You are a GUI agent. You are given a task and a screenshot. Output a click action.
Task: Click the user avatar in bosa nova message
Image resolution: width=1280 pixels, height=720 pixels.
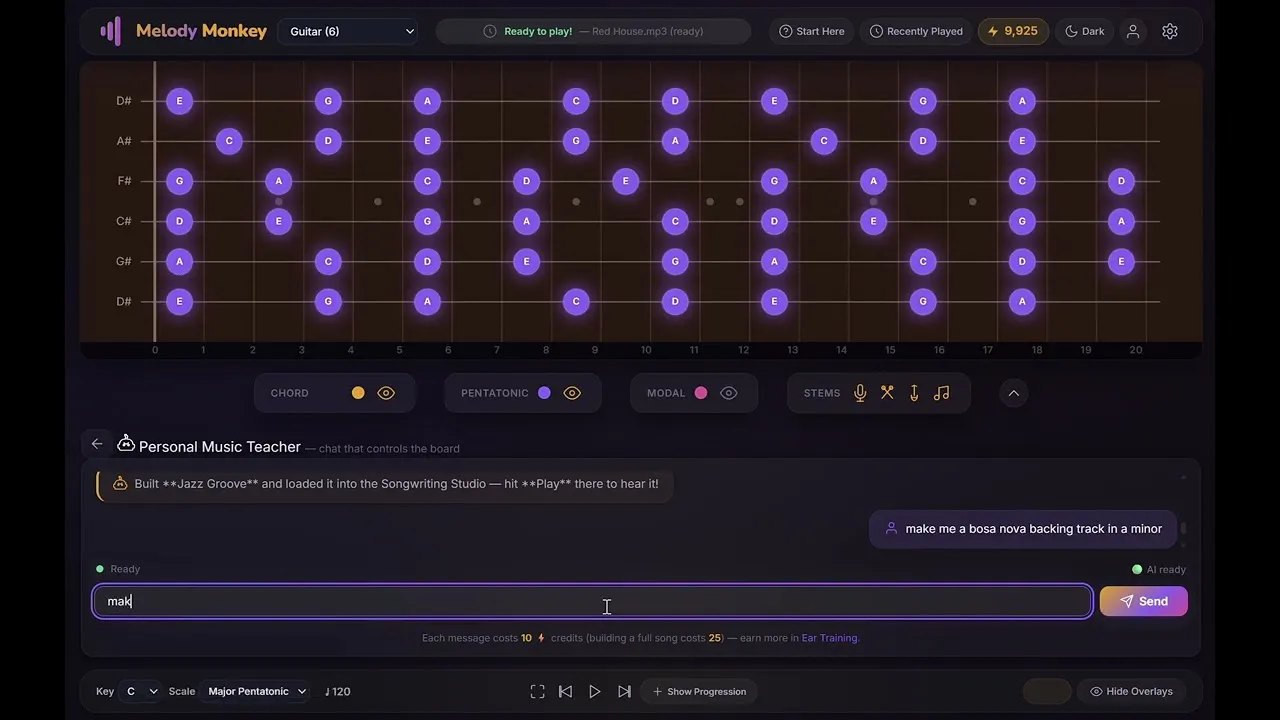(891, 529)
